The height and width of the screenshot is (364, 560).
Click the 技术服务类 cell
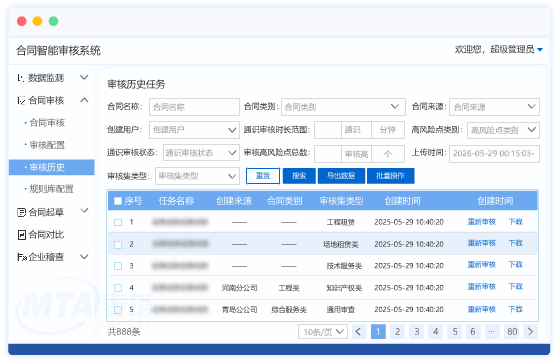[x=344, y=266]
